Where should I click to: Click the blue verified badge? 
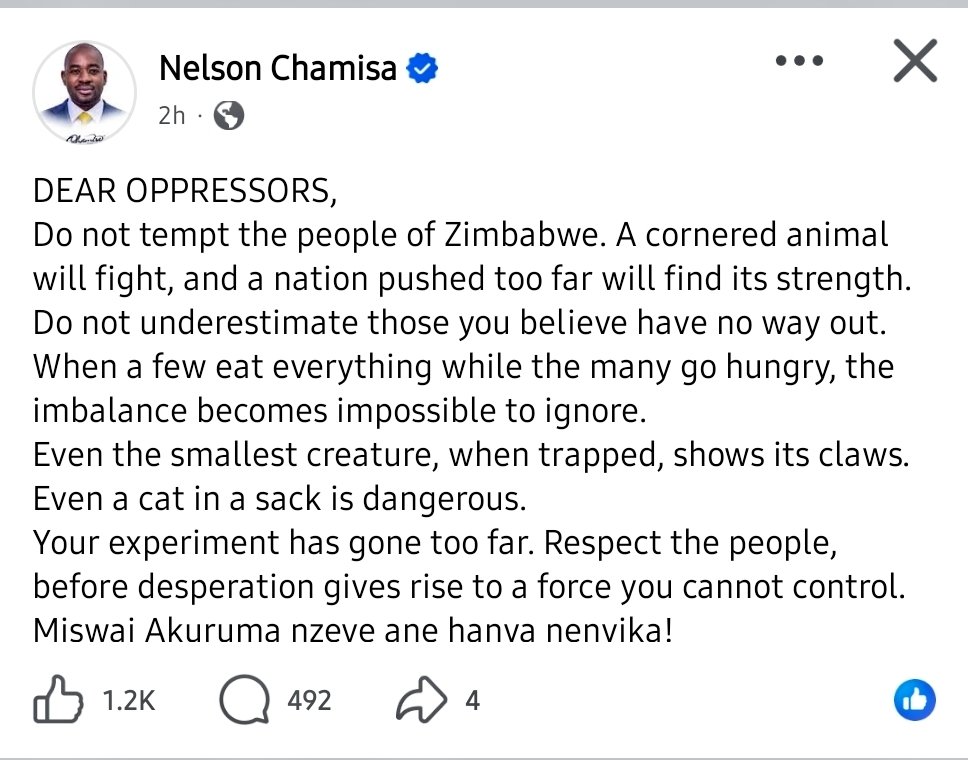coord(424,68)
